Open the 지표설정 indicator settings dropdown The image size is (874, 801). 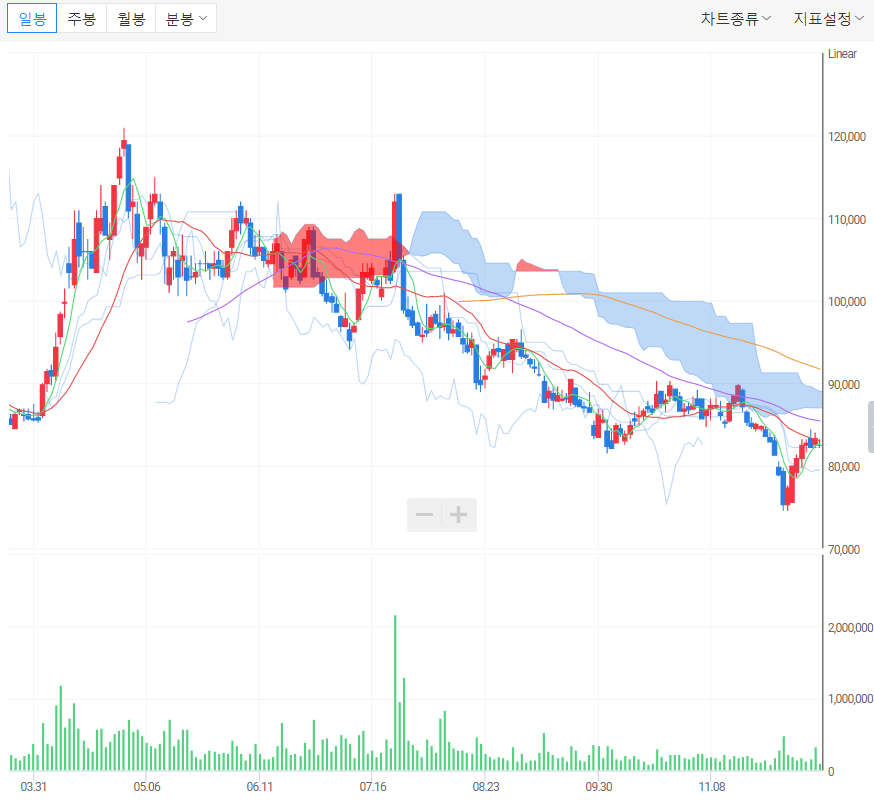click(x=828, y=19)
